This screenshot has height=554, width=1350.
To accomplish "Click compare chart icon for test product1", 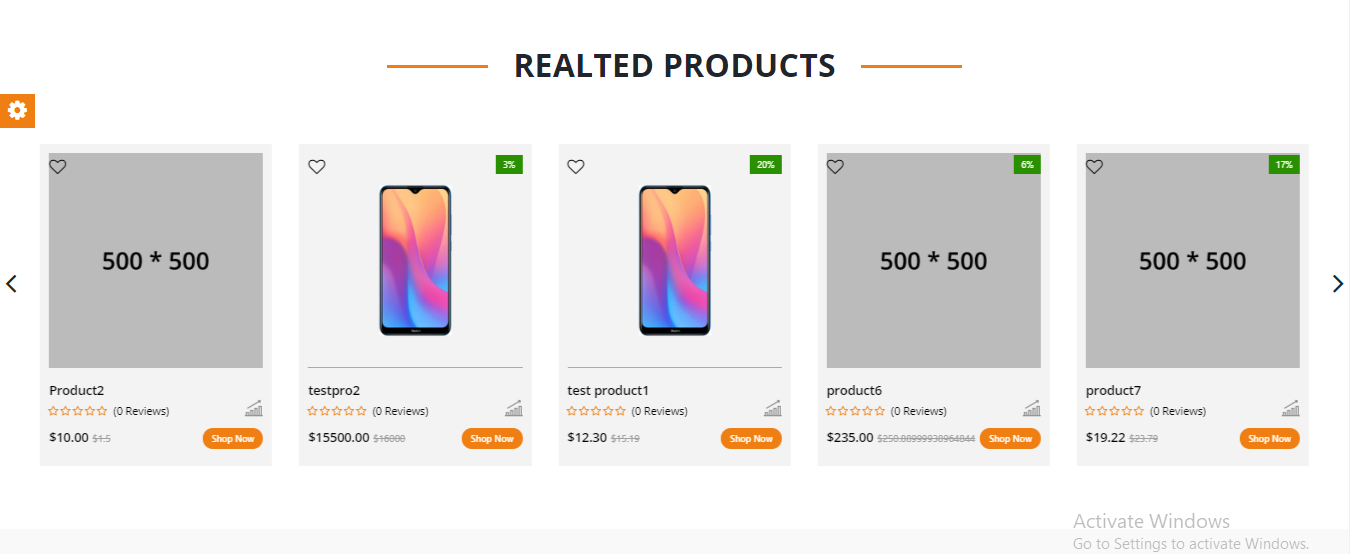I will click(x=773, y=408).
